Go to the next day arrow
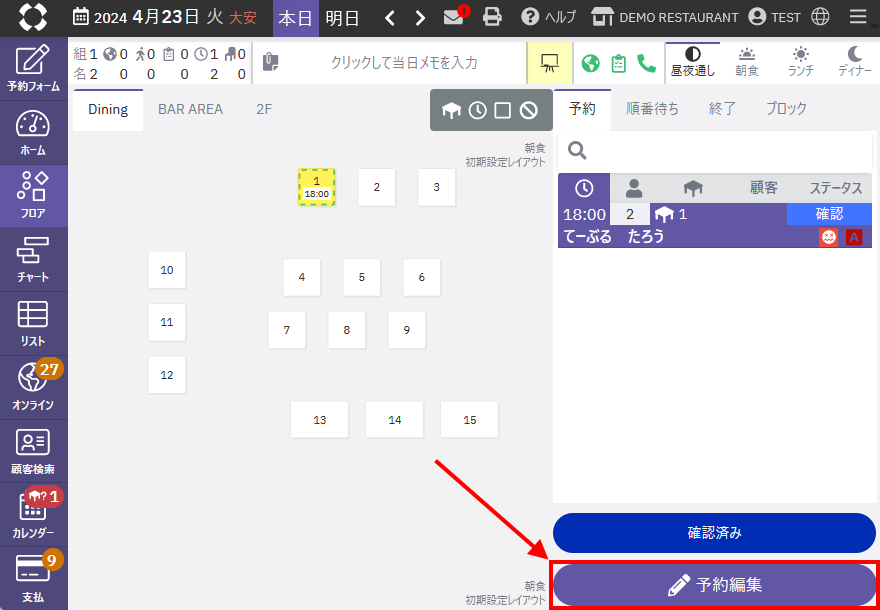Image resolution: width=880 pixels, height=610 pixels. click(420, 17)
